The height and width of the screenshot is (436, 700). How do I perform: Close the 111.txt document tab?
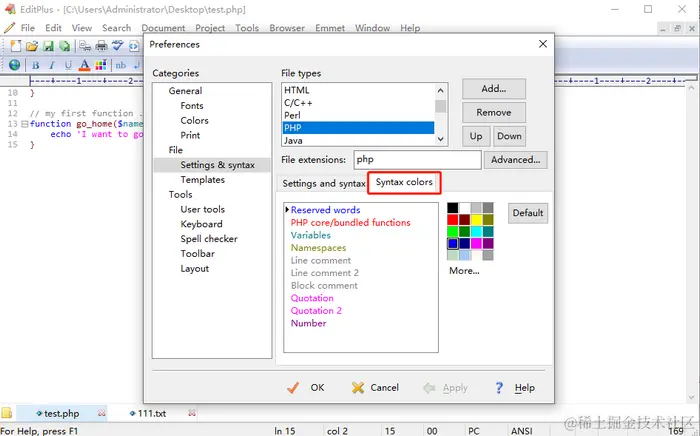(x=192, y=413)
